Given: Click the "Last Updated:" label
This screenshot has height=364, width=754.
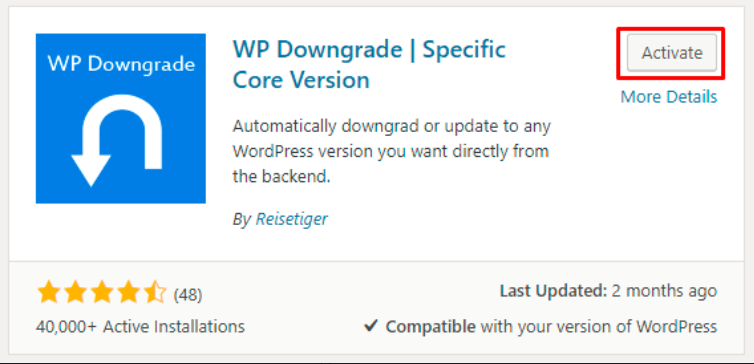Looking at the screenshot, I should (554, 291).
